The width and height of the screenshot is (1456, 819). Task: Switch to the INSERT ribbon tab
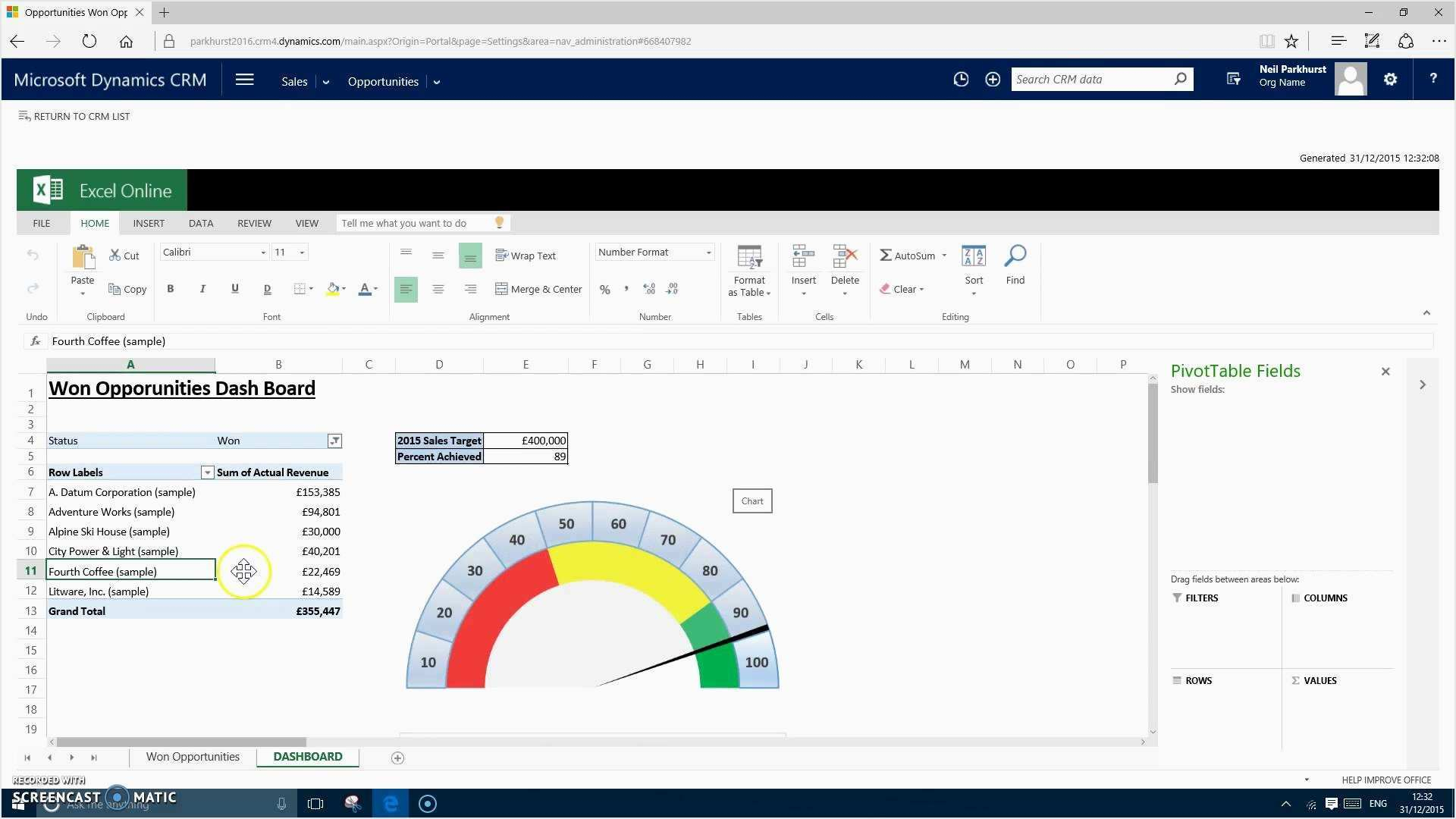click(149, 223)
